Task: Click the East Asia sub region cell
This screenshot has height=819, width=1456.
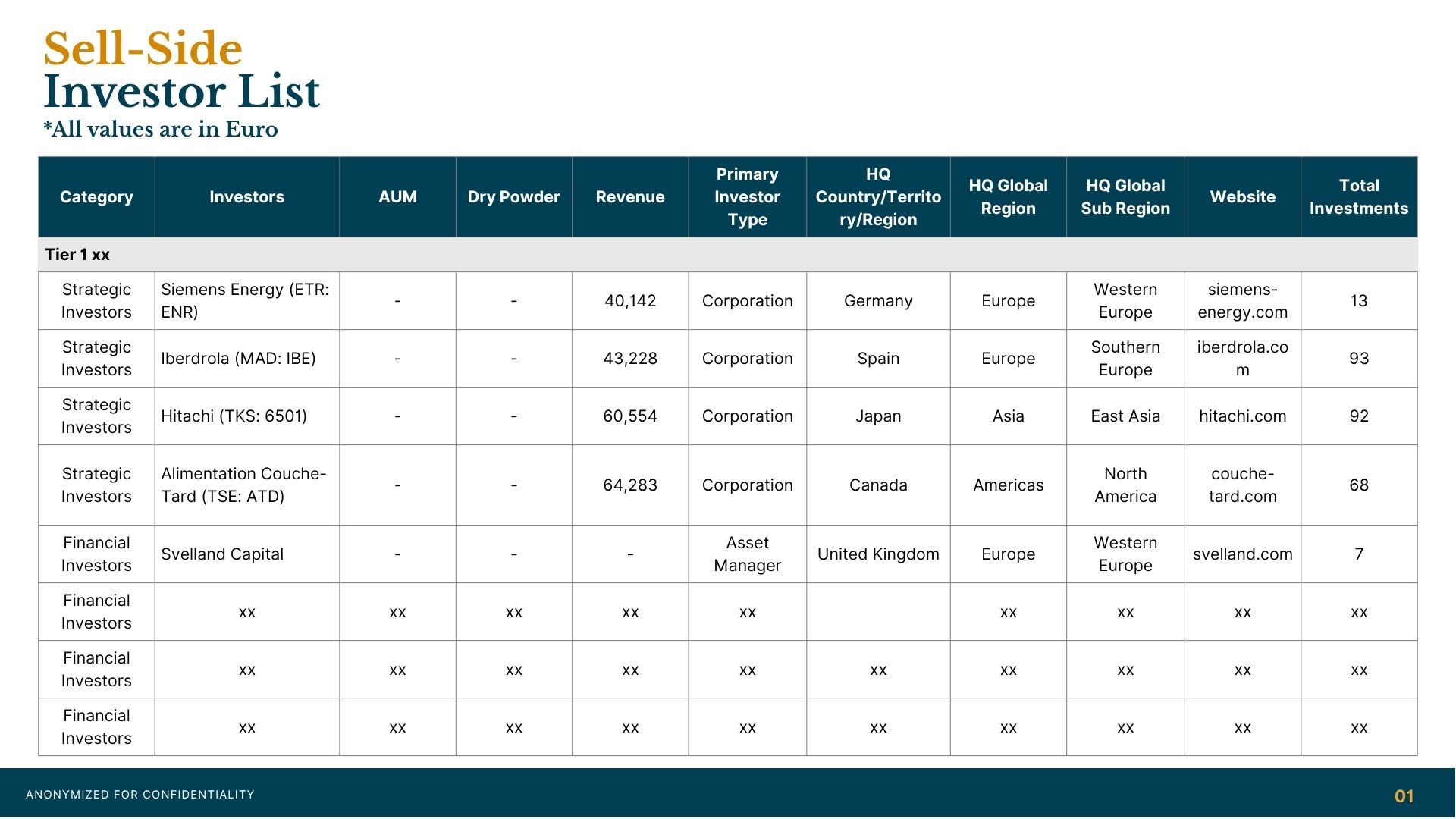Action: (x=1125, y=416)
